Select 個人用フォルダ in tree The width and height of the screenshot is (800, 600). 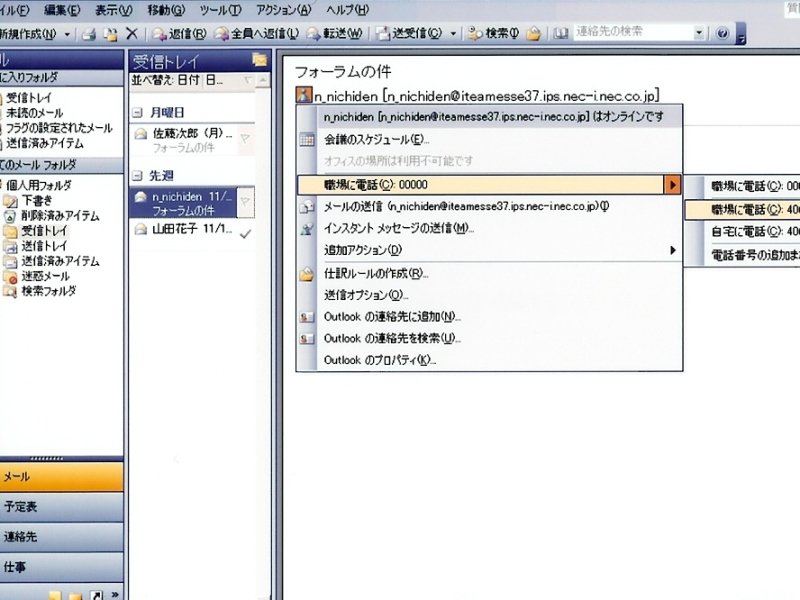point(38,185)
